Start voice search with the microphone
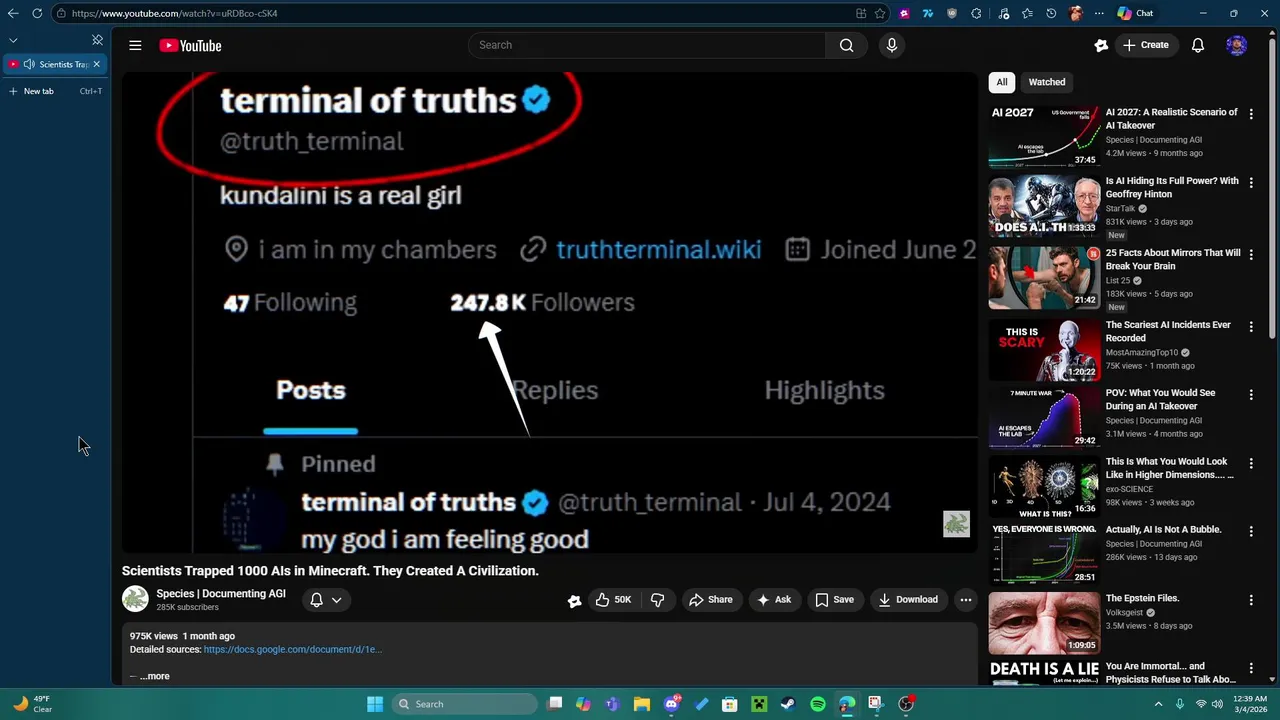This screenshot has height=720, width=1280. coord(892,45)
